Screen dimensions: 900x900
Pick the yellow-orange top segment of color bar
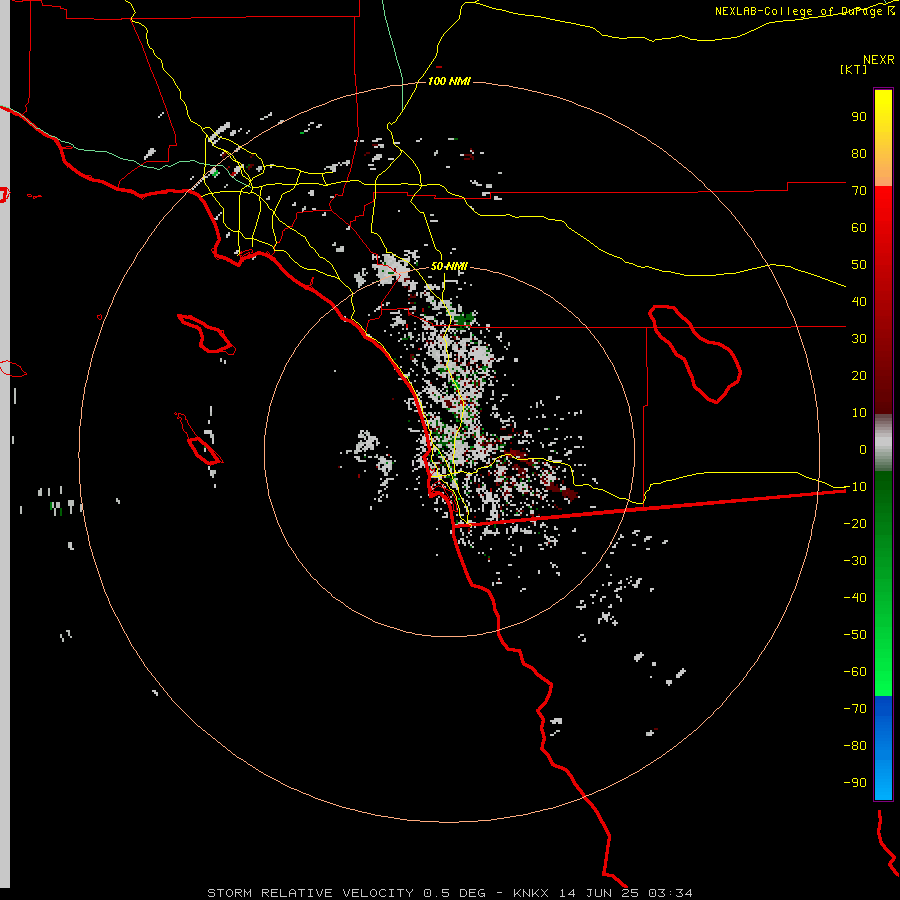coord(883,138)
